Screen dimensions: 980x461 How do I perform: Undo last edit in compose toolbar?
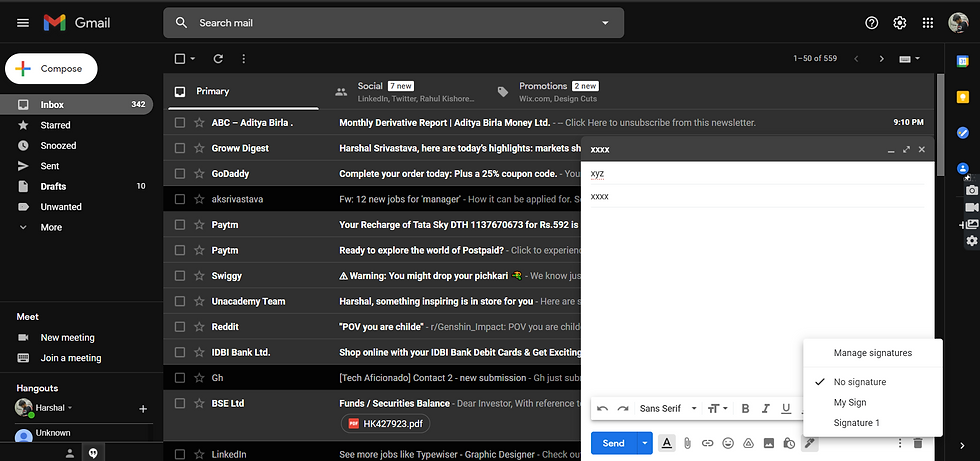[x=602, y=409]
